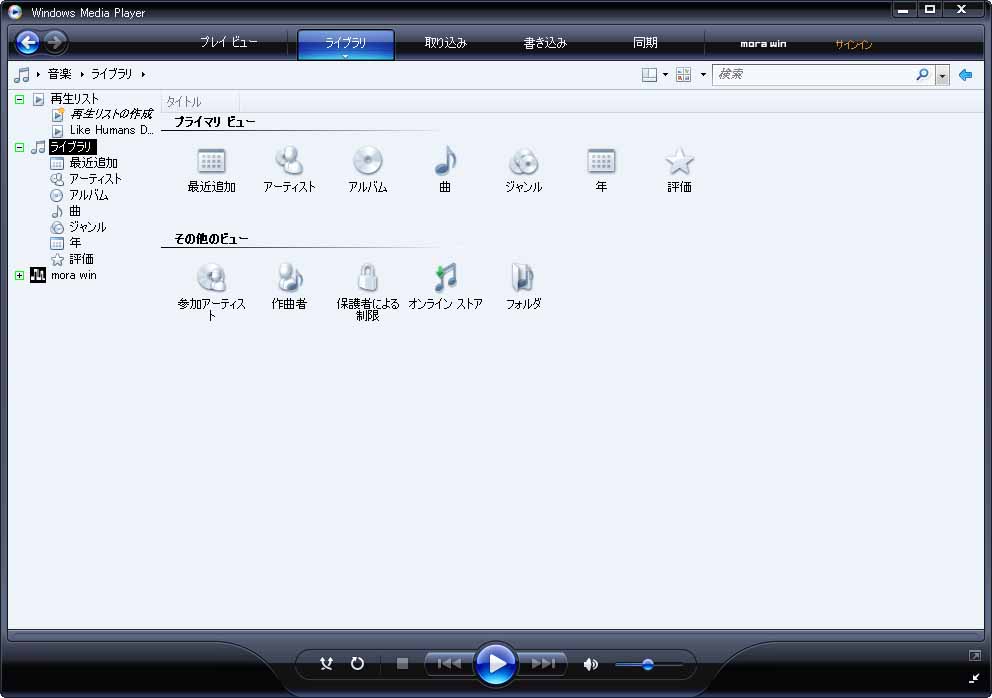Open the view options dropdown arrow
Screen dimensions: 992x698
(x=703, y=75)
